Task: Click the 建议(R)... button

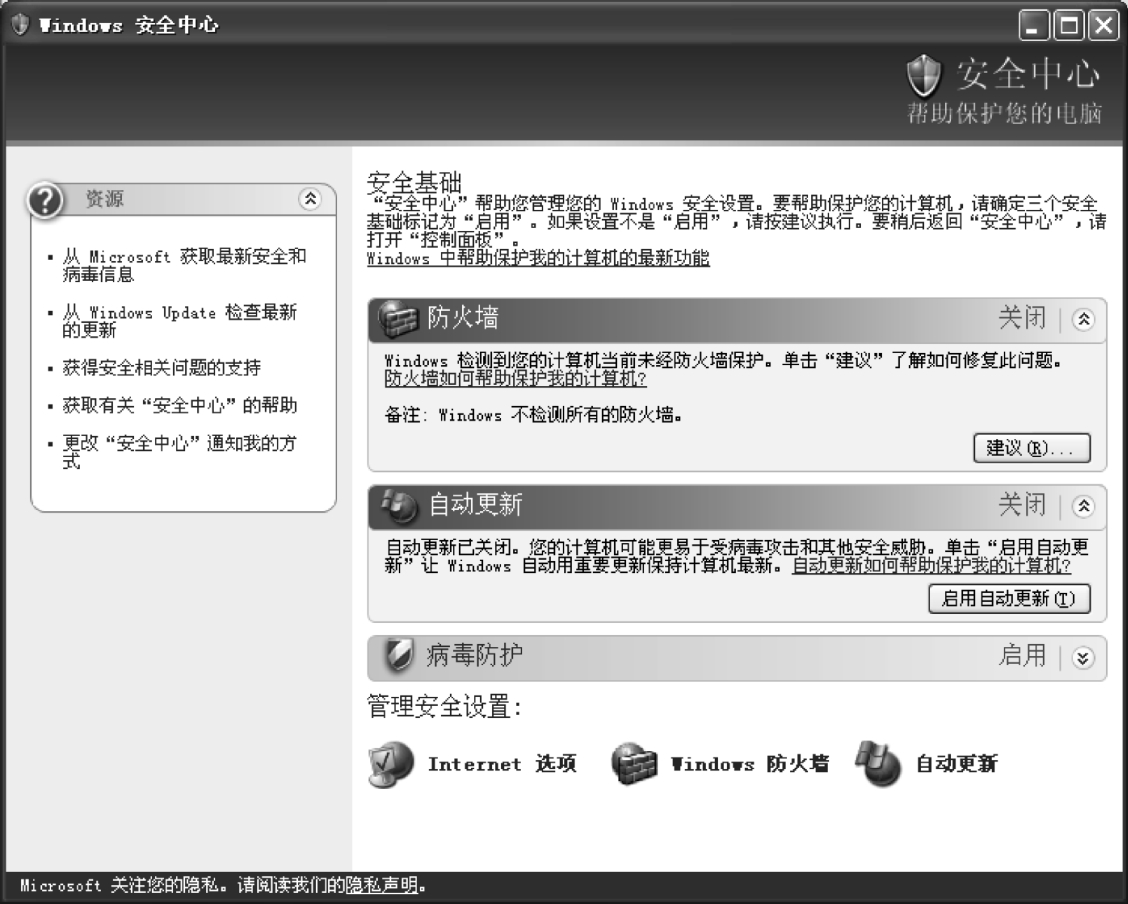Action: pyautogui.click(x=1032, y=448)
